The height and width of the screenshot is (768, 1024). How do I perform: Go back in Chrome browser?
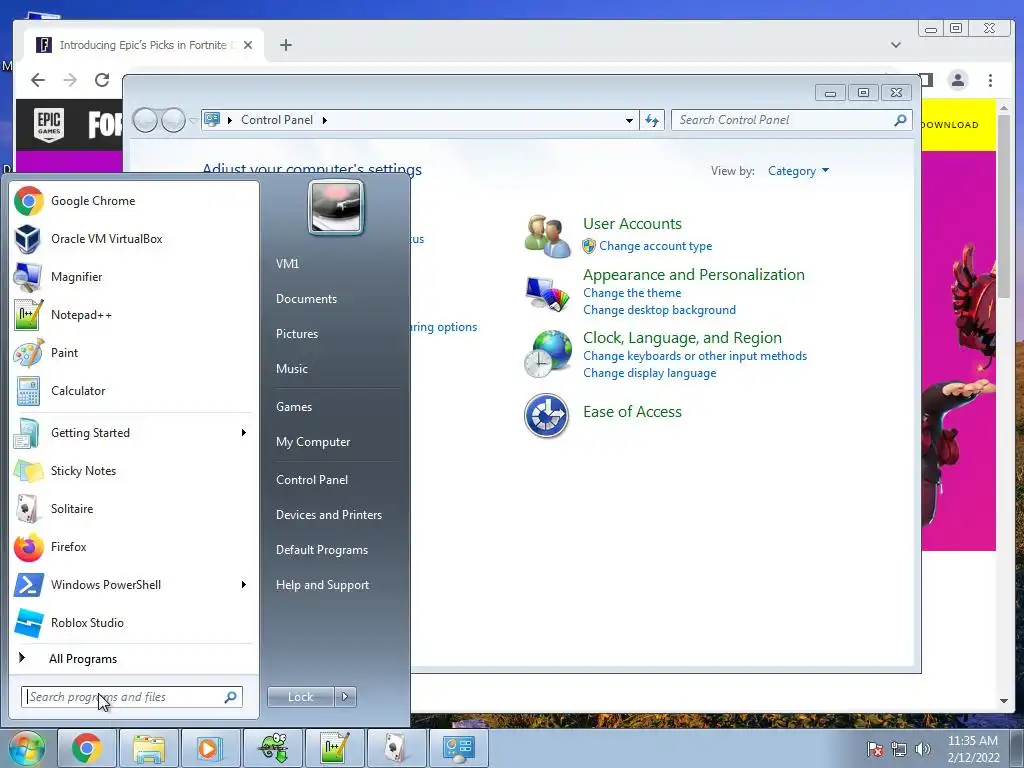(x=38, y=80)
